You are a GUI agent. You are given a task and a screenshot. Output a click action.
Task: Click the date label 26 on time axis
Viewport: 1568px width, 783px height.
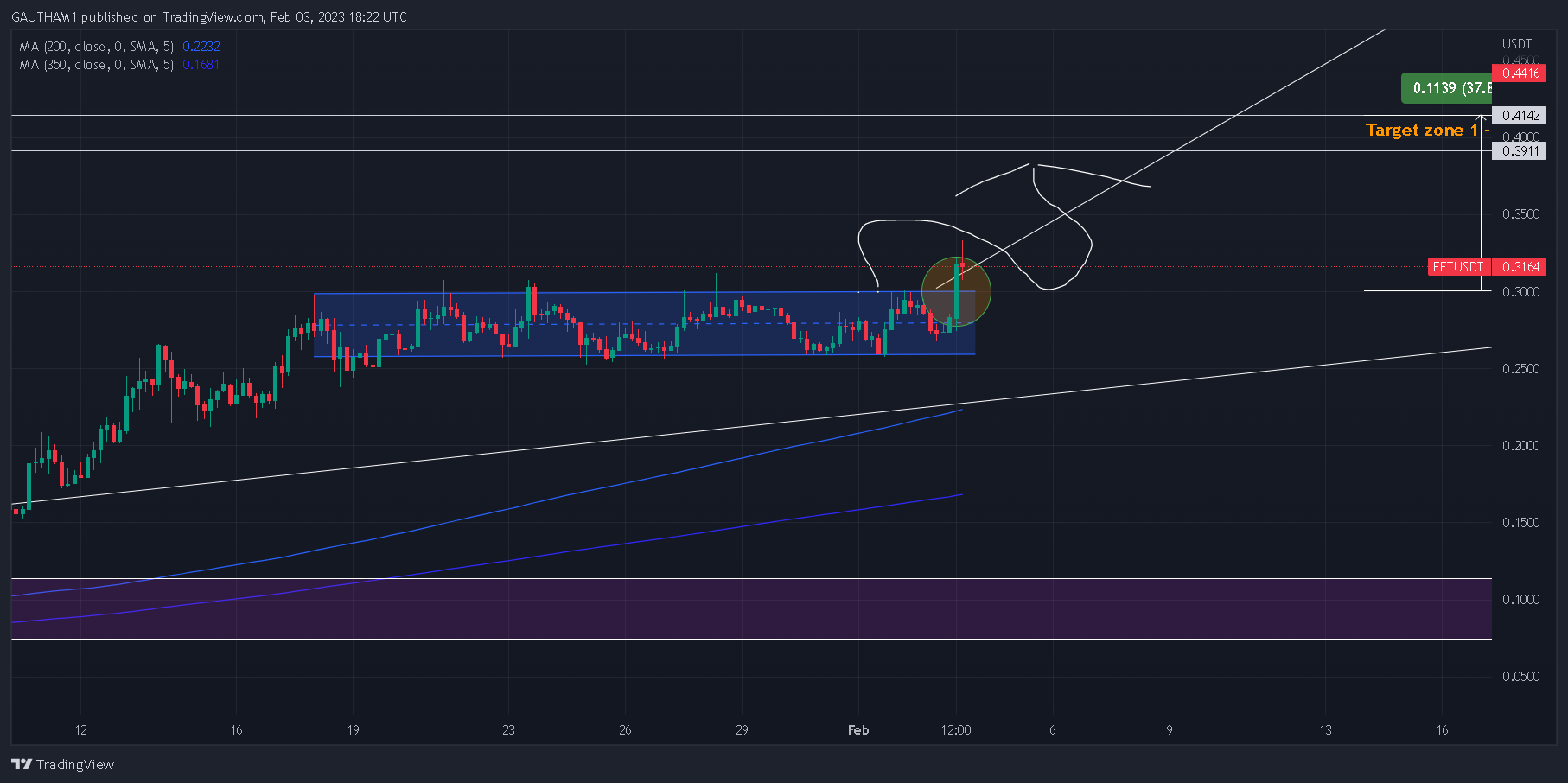click(625, 730)
